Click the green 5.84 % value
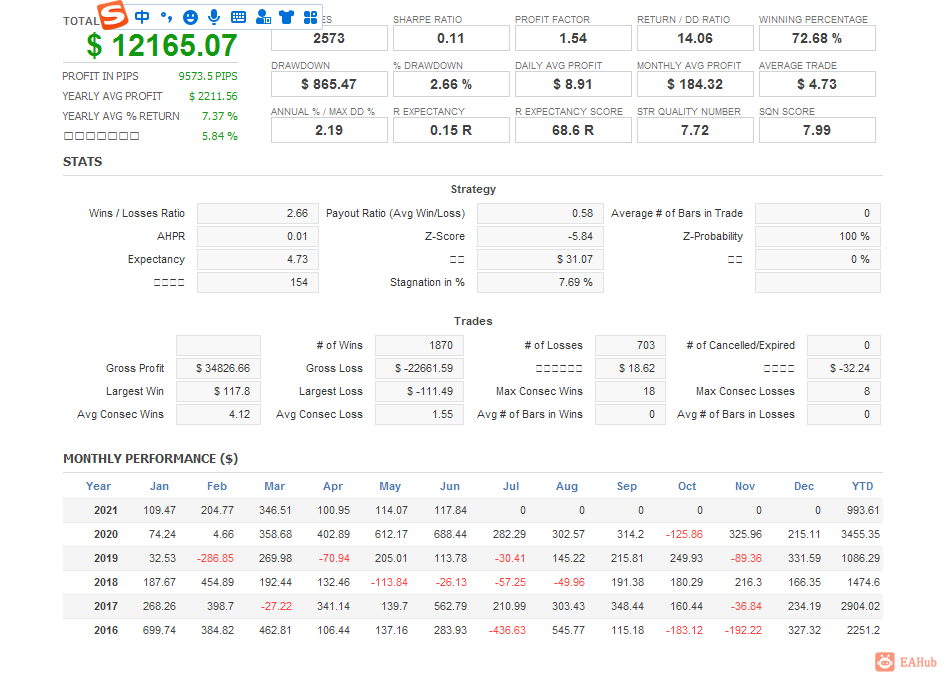The height and width of the screenshot is (677, 946). 220,136
